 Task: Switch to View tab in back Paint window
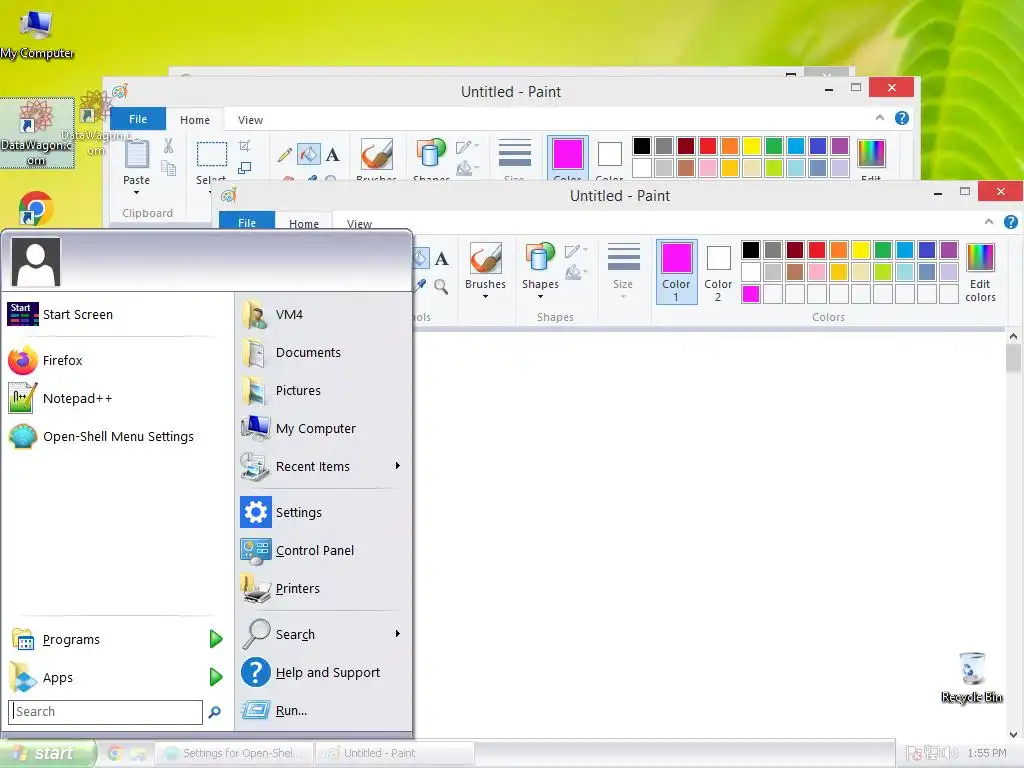pyautogui.click(x=250, y=120)
